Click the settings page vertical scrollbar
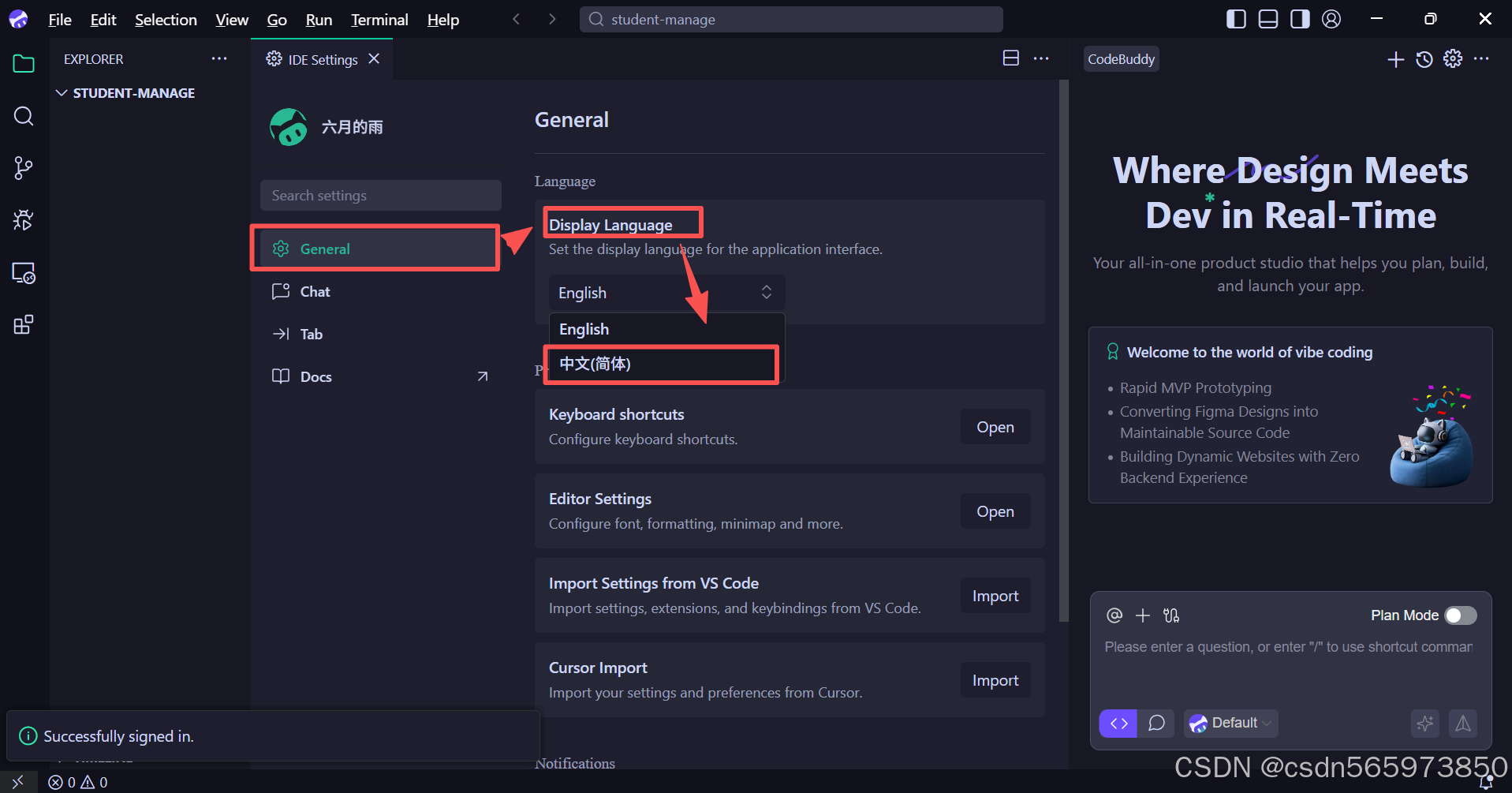Screen dimensions: 1512x793 (x=1064, y=351)
